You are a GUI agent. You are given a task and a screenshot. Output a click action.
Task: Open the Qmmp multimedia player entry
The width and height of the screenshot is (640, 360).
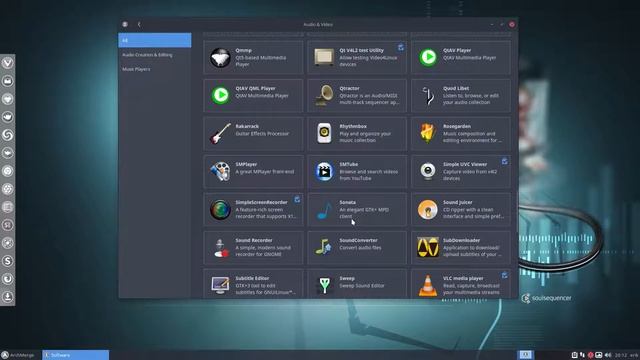pos(253,58)
